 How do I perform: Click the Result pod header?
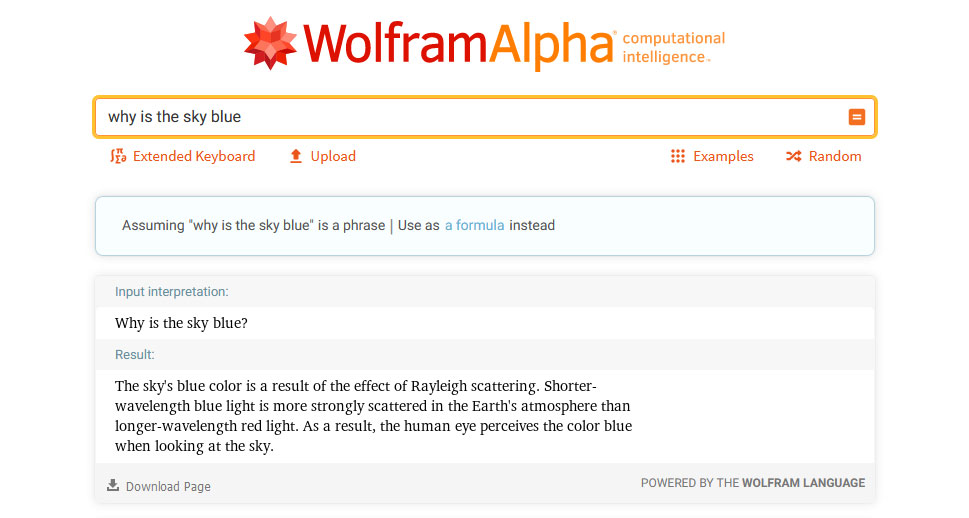pyautogui.click(x=135, y=355)
